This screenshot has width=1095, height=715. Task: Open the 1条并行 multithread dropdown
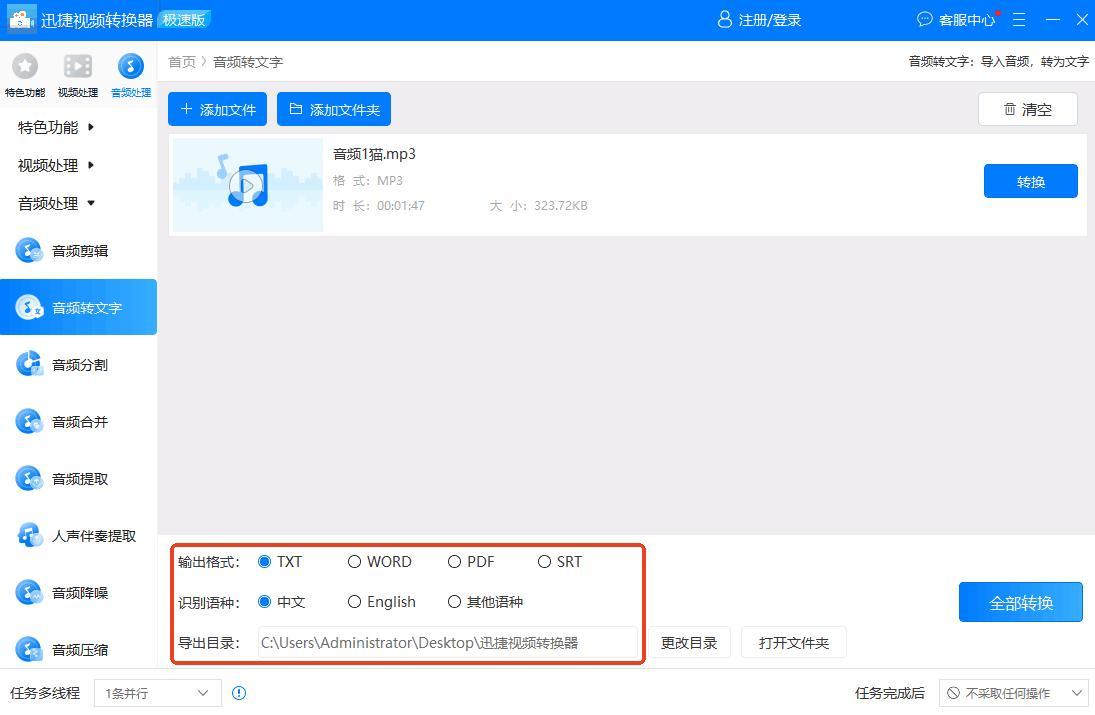[x=157, y=693]
